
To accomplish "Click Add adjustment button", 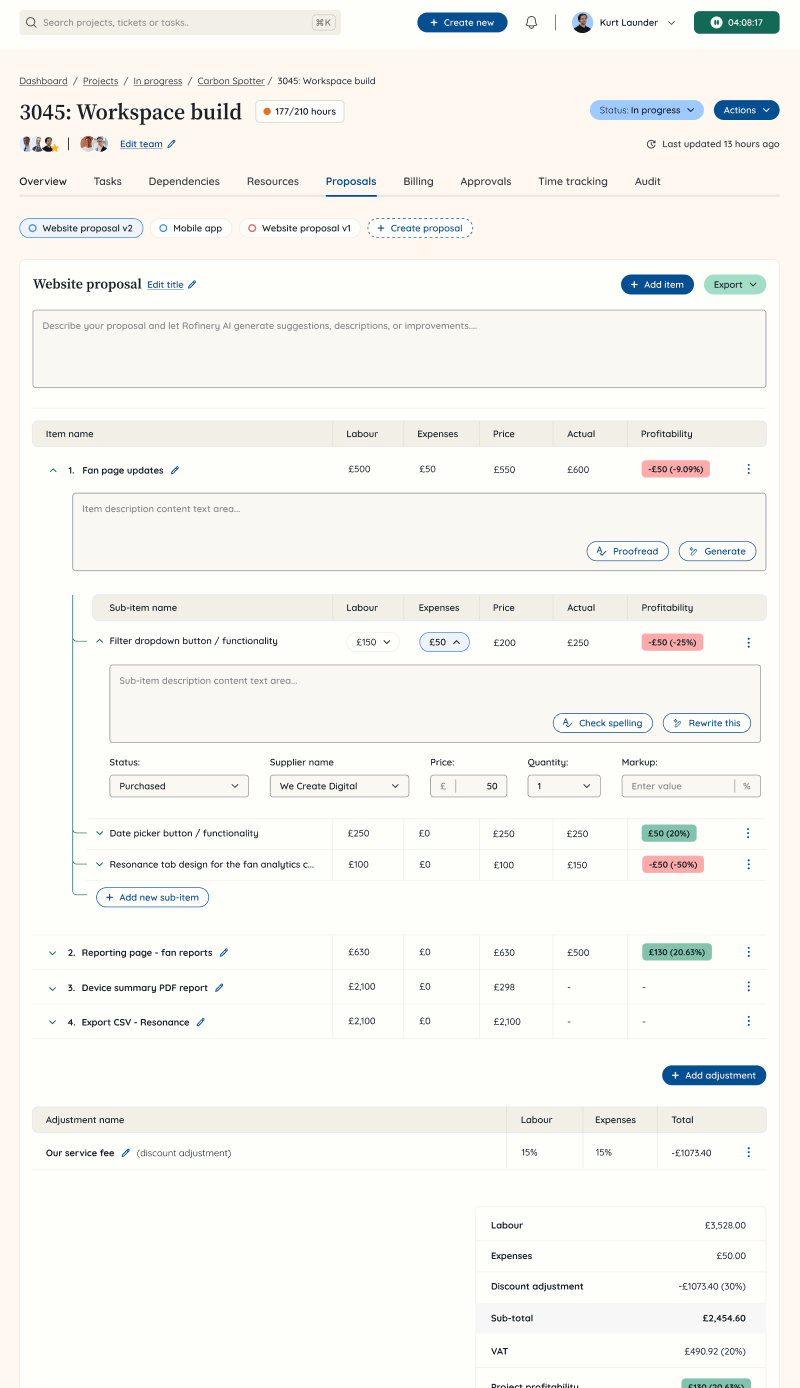I will pyautogui.click(x=714, y=1075).
